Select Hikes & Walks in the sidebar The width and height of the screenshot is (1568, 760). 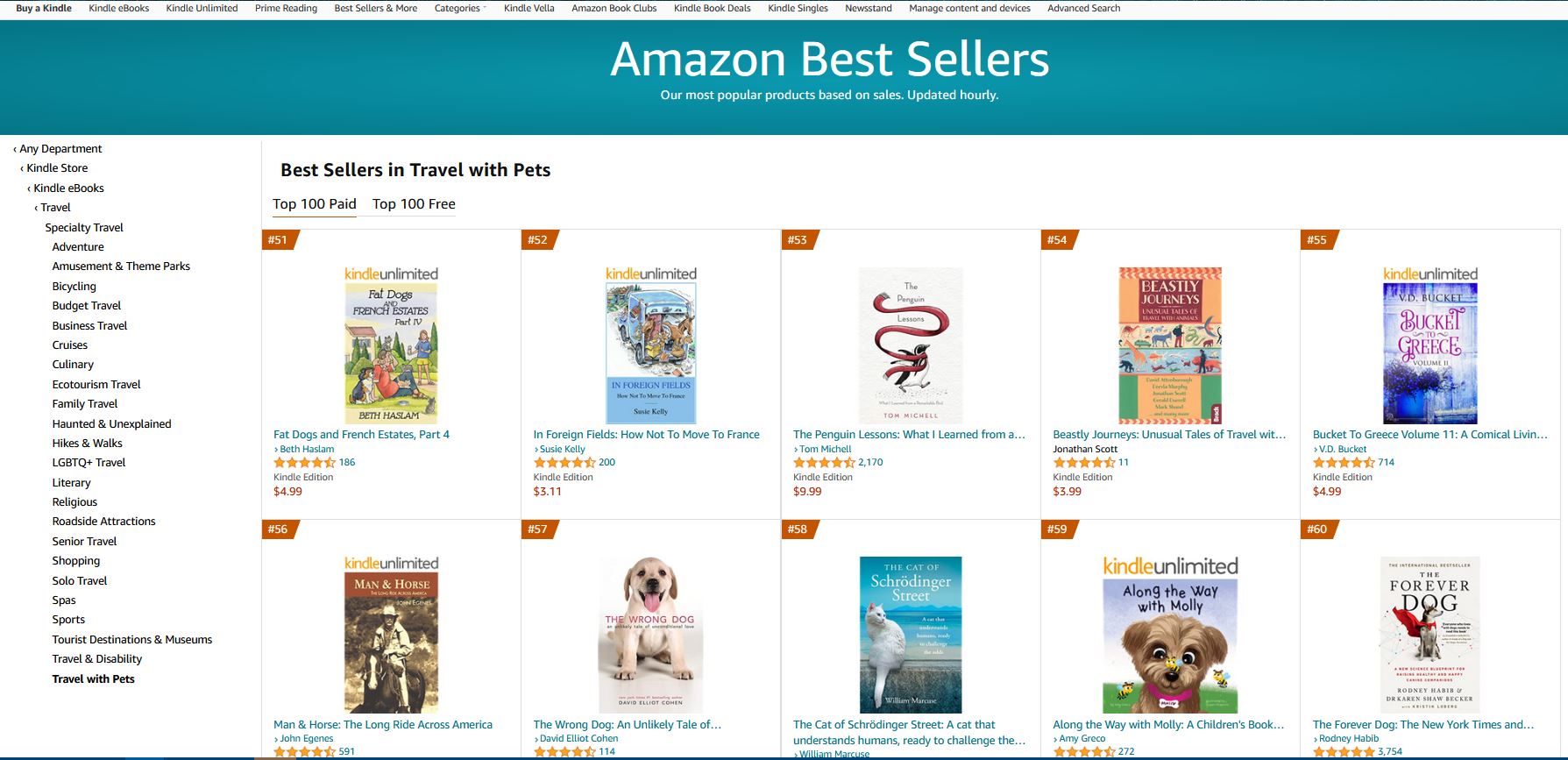[x=87, y=444]
